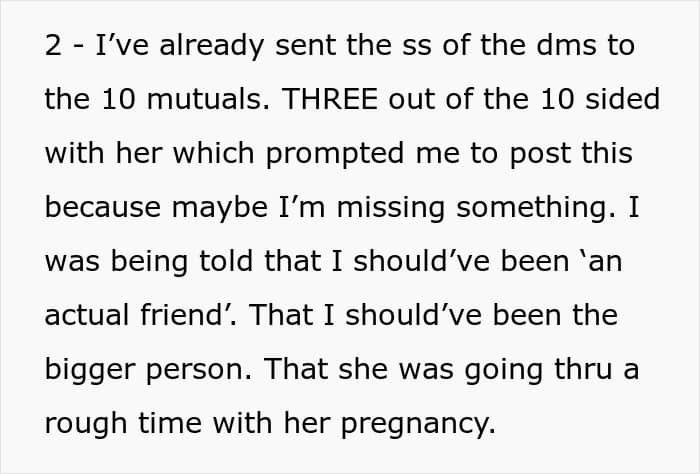The image size is (700, 474).
Task: Click the word "actual"
Action: click(x=81, y=315)
